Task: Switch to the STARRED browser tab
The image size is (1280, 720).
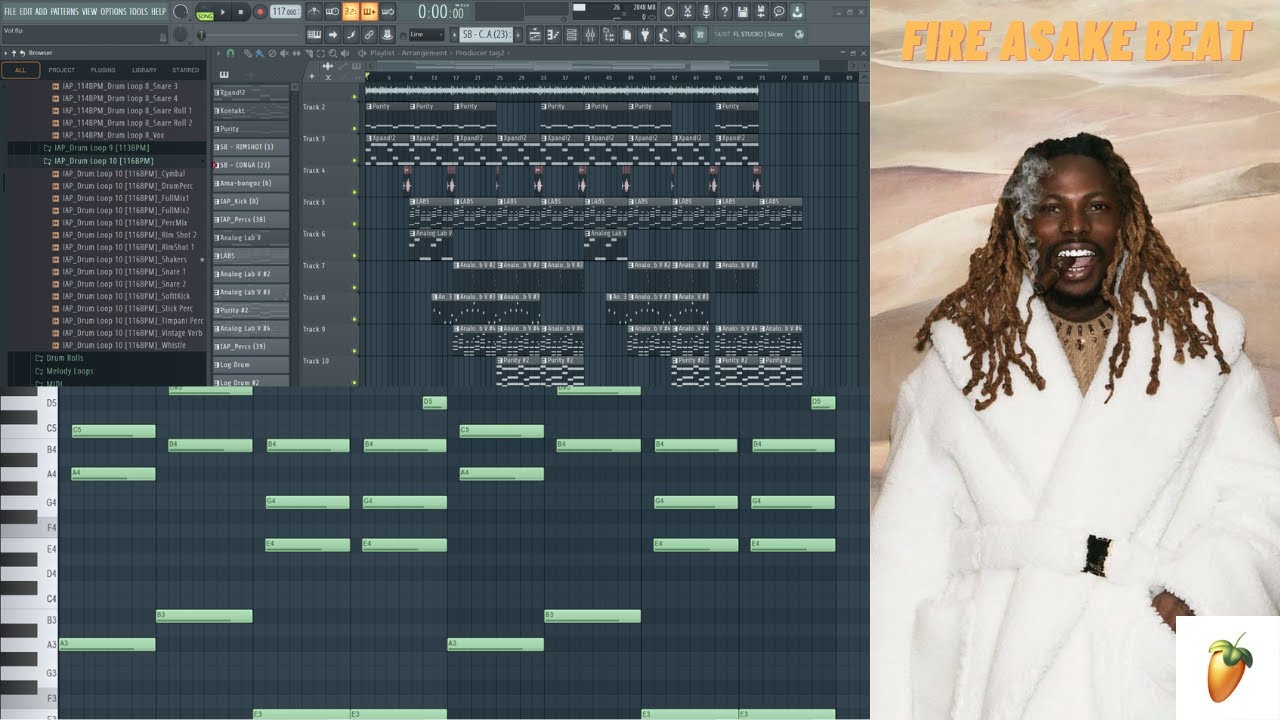Action: pos(186,70)
